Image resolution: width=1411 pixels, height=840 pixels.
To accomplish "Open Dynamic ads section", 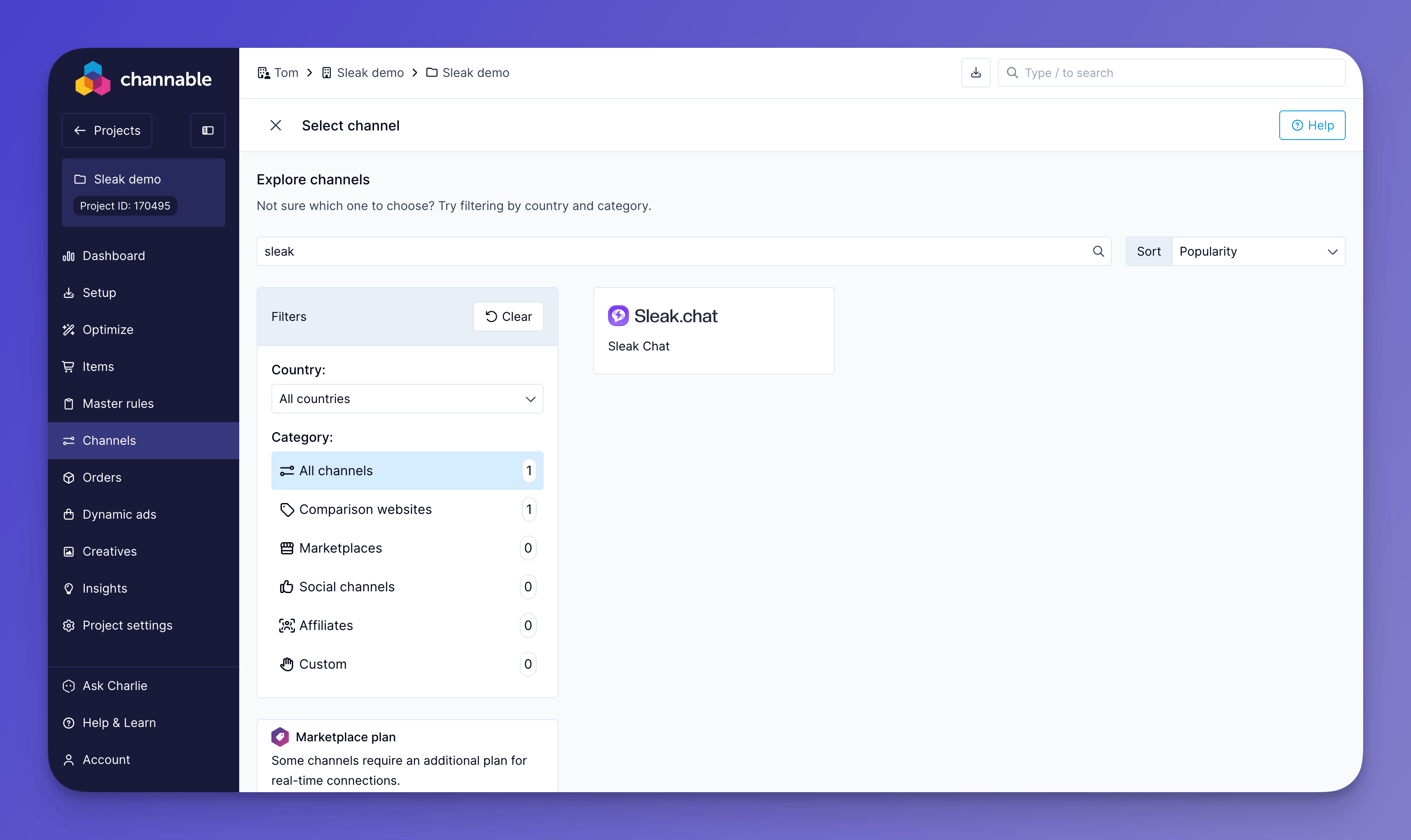I will (143, 514).
